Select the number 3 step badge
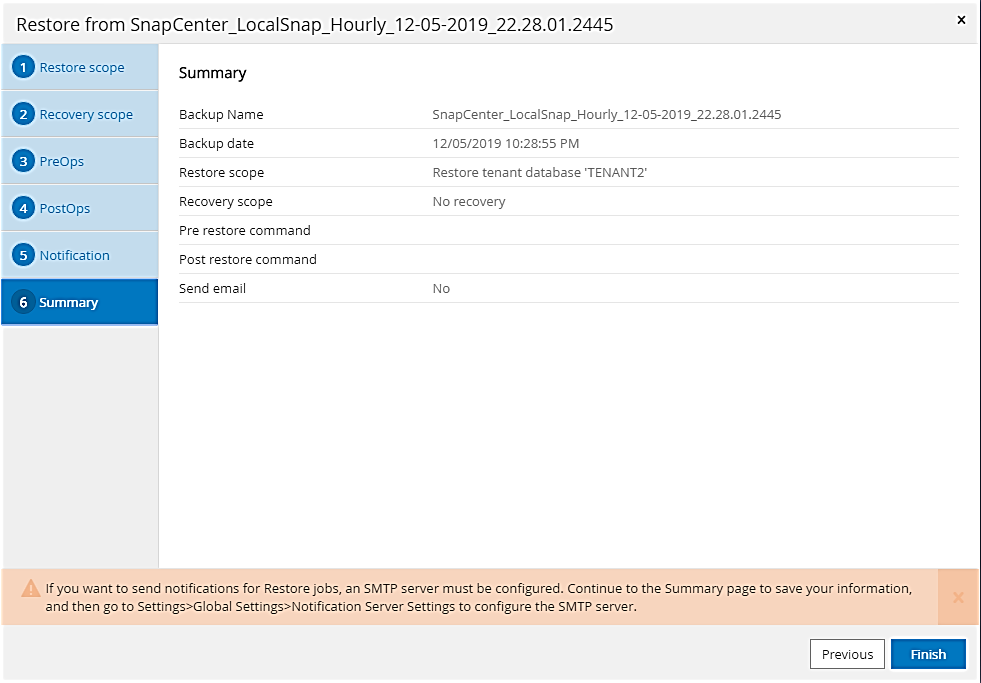The height and width of the screenshot is (683, 981). (x=23, y=162)
